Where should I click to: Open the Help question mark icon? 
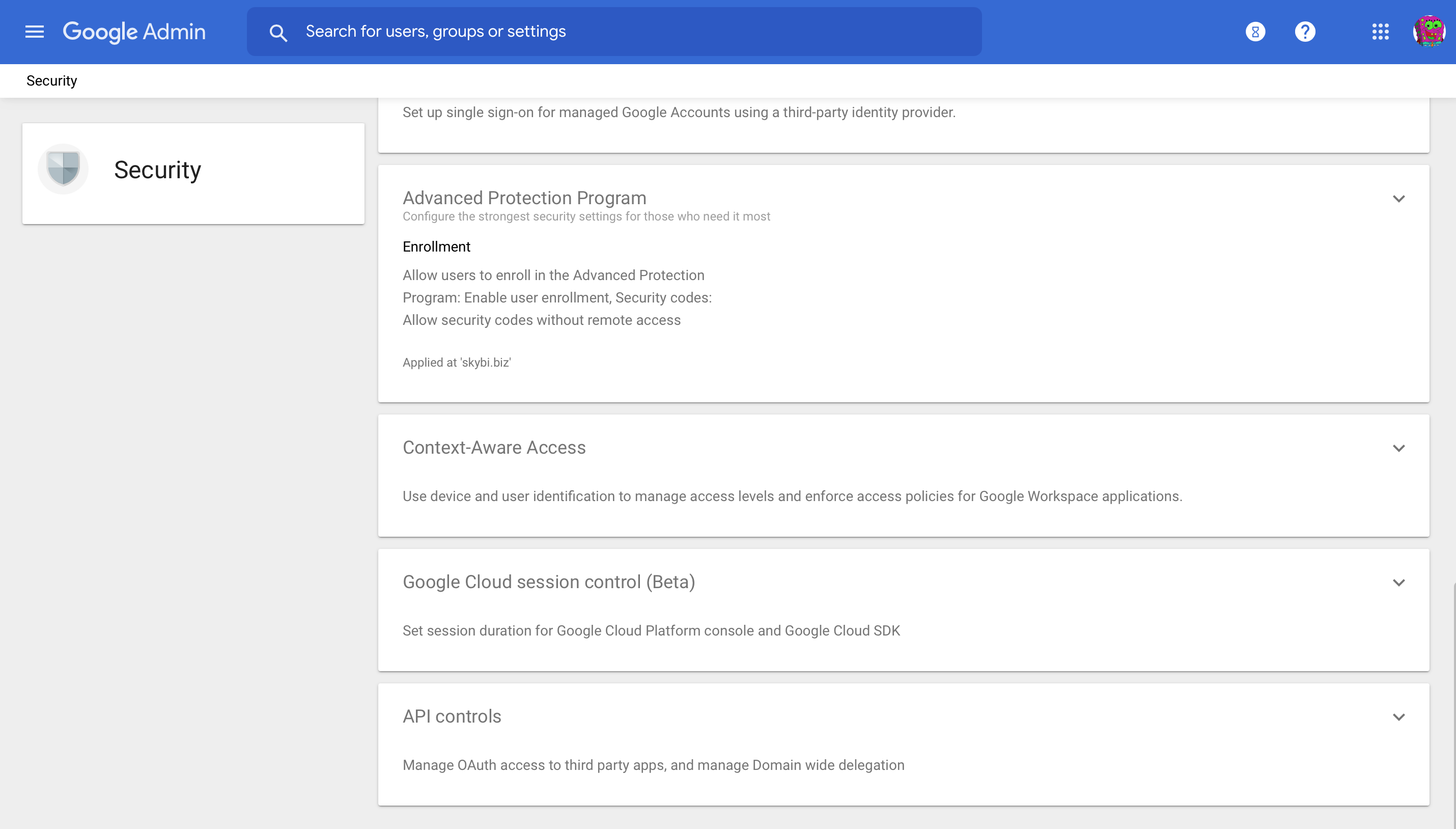click(x=1305, y=32)
